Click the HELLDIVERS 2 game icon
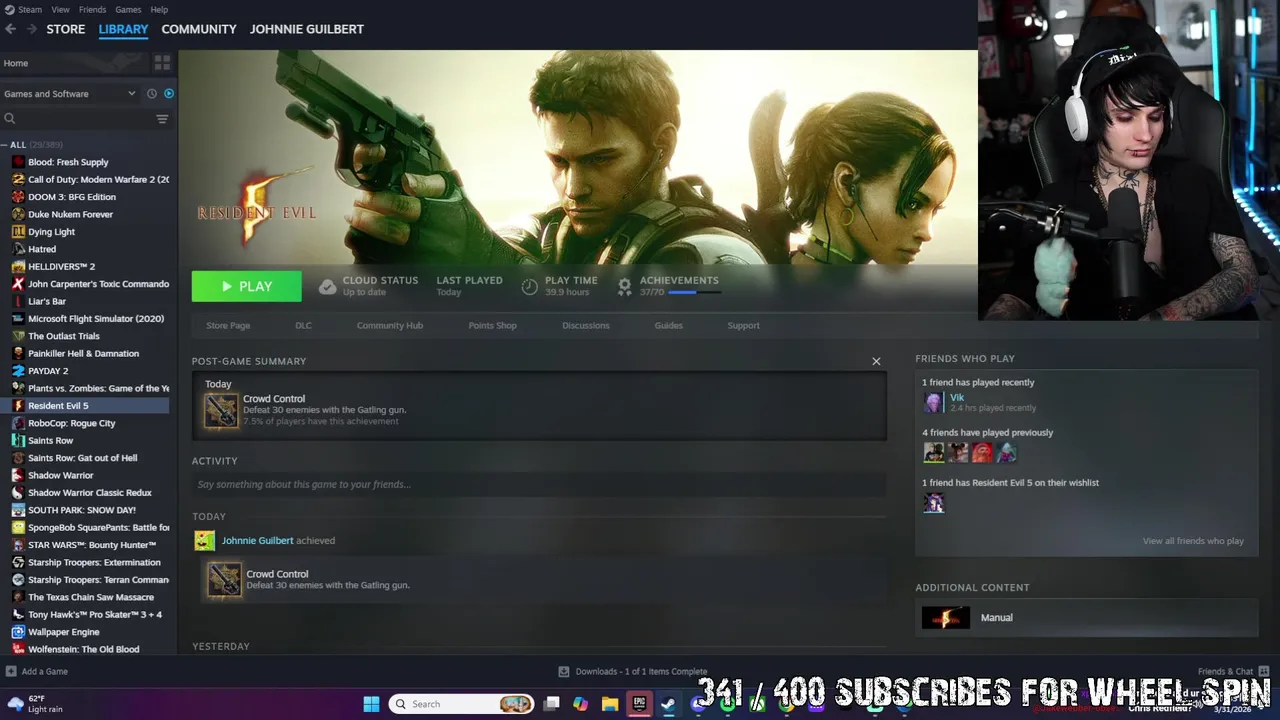This screenshot has height=720, width=1280. click(18, 266)
